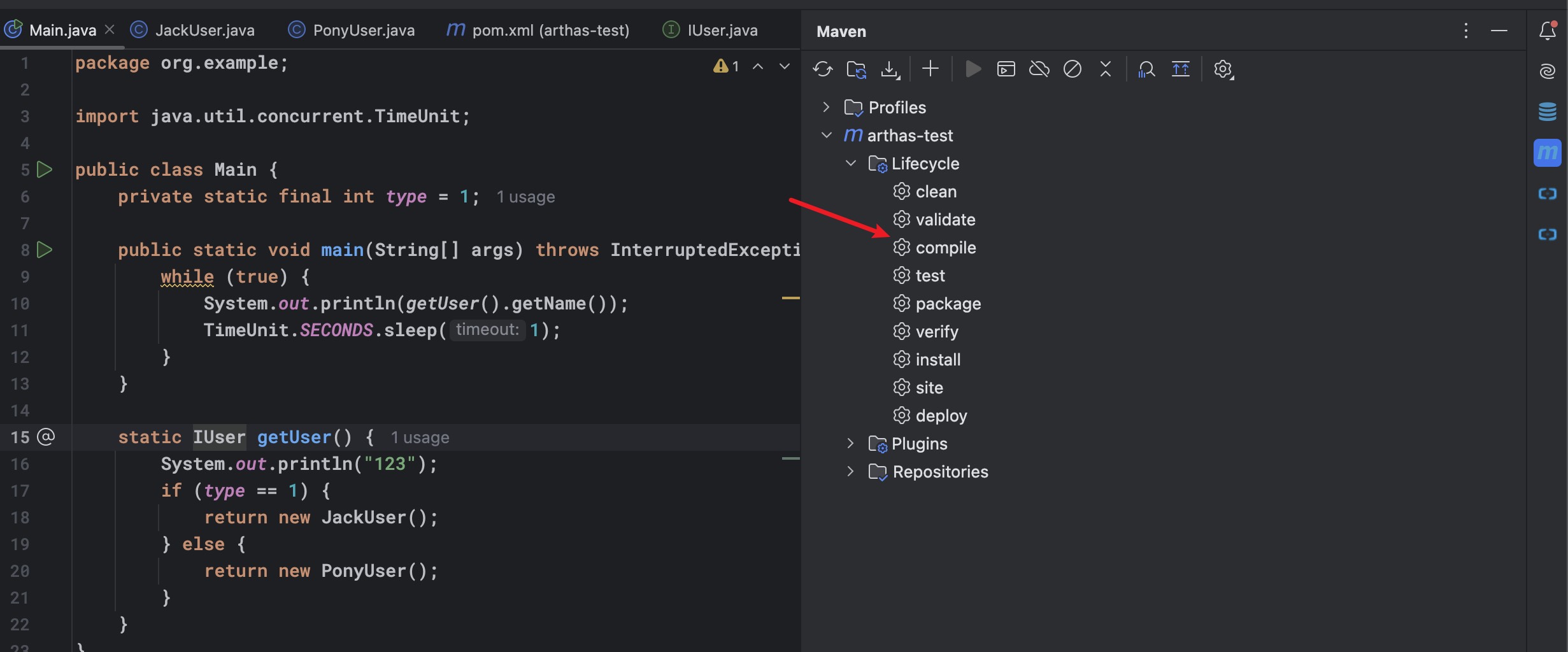Expand the Repositories node
1568x652 pixels.
[850, 471]
